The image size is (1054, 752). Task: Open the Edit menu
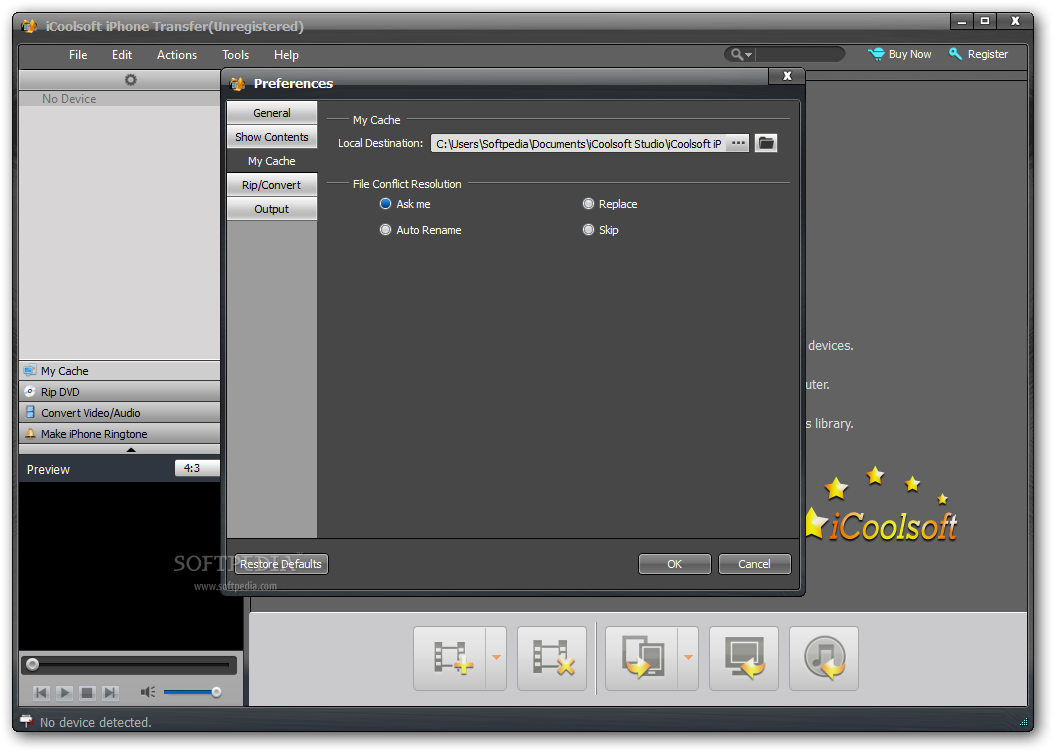pyautogui.click(x=122, y=55)
